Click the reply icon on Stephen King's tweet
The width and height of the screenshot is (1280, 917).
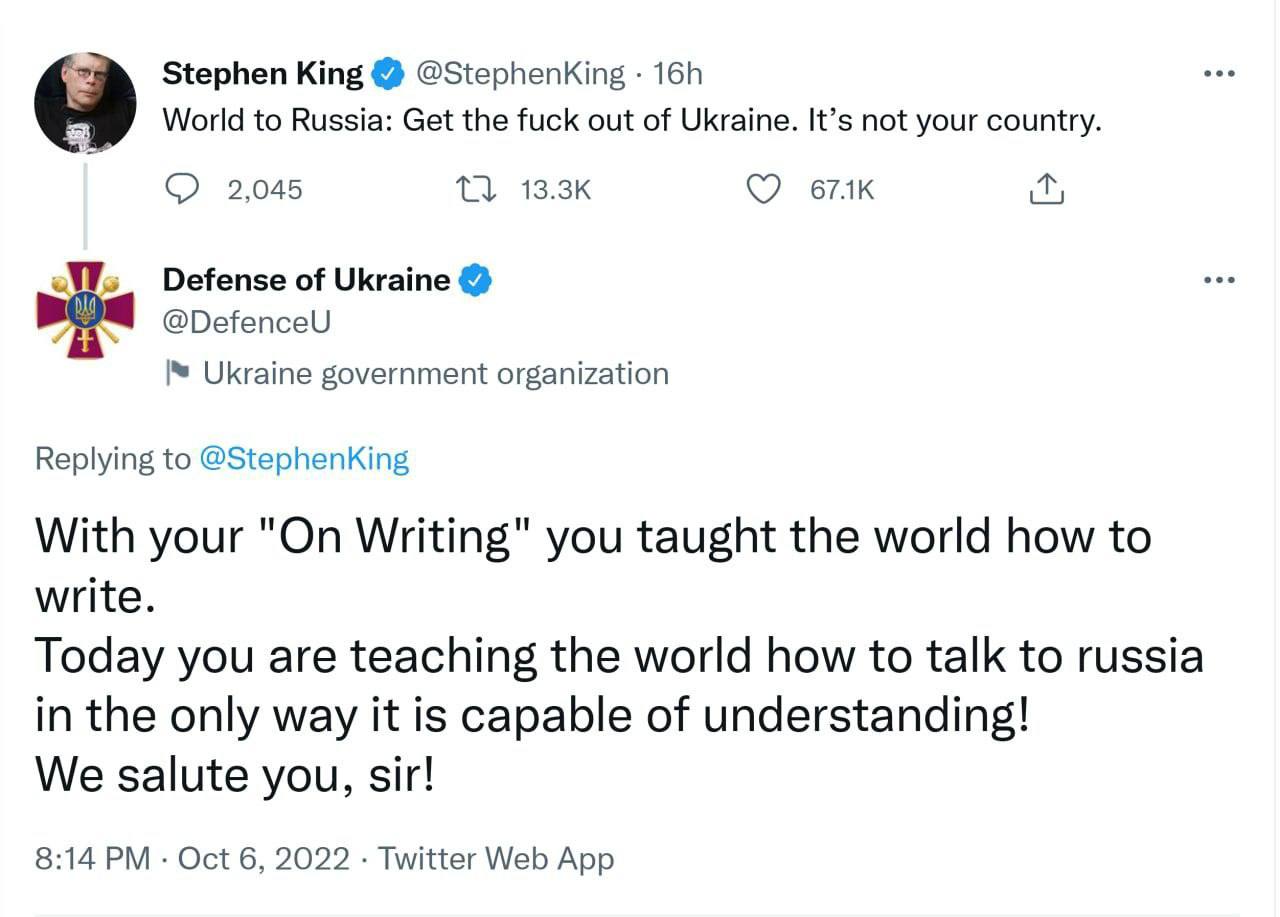182,189
